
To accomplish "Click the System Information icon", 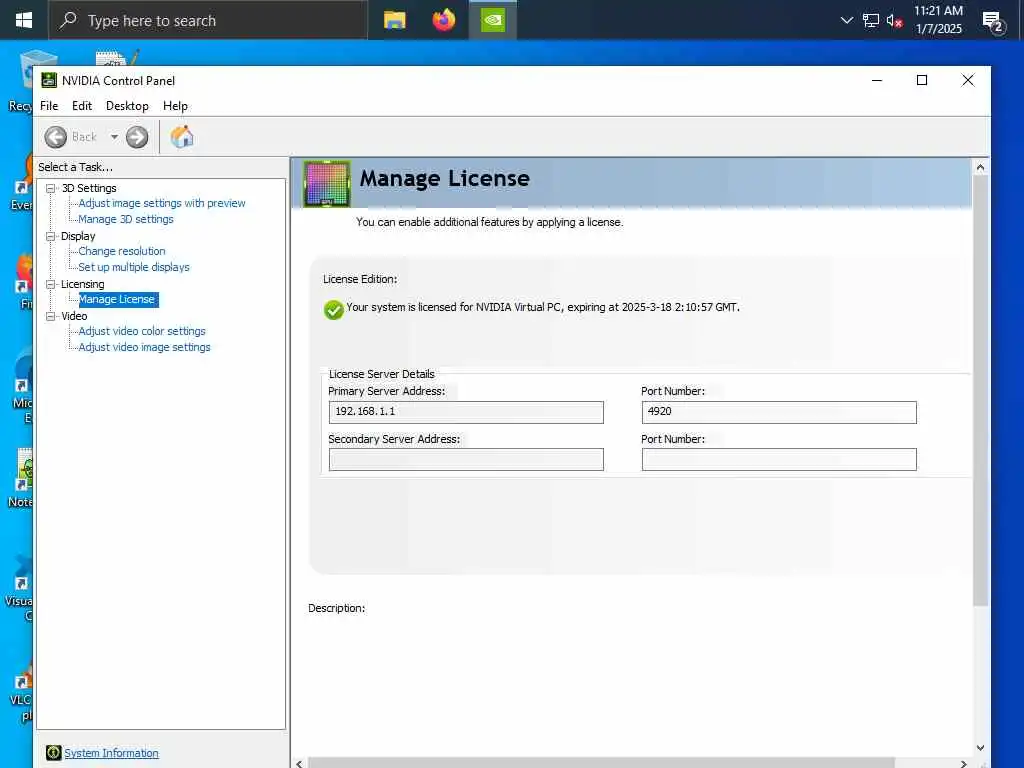I will [54, 753].
